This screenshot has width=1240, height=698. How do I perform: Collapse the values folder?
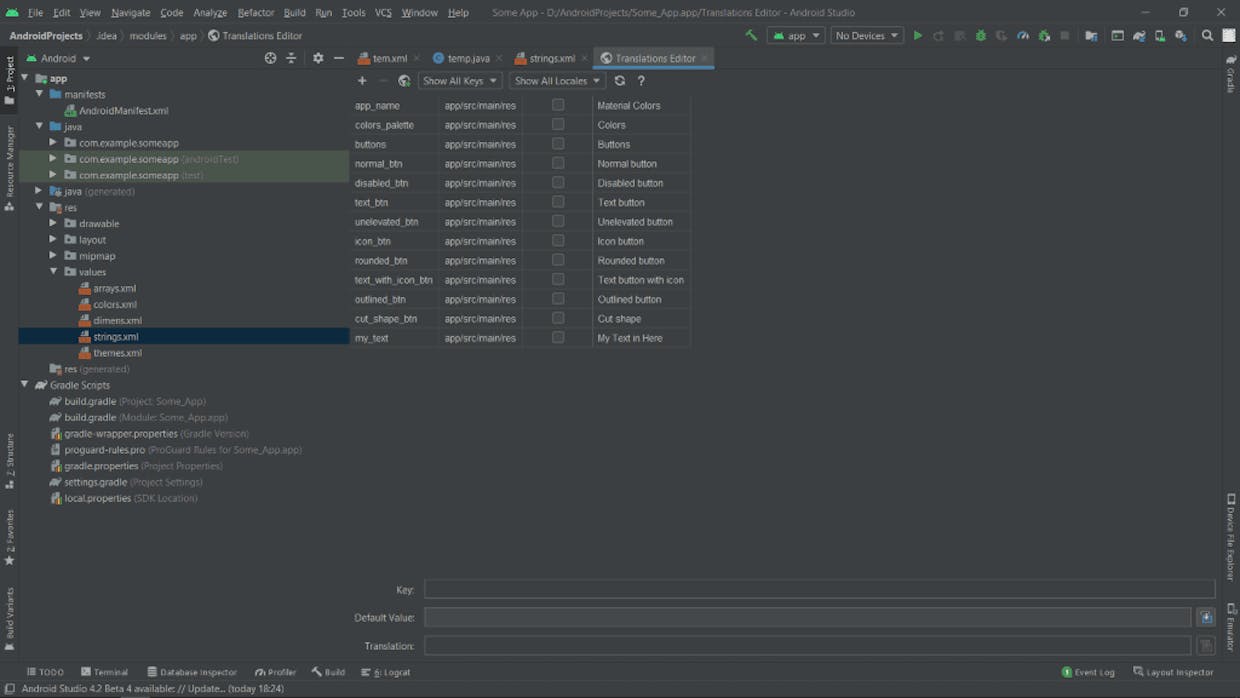(53, 271)
